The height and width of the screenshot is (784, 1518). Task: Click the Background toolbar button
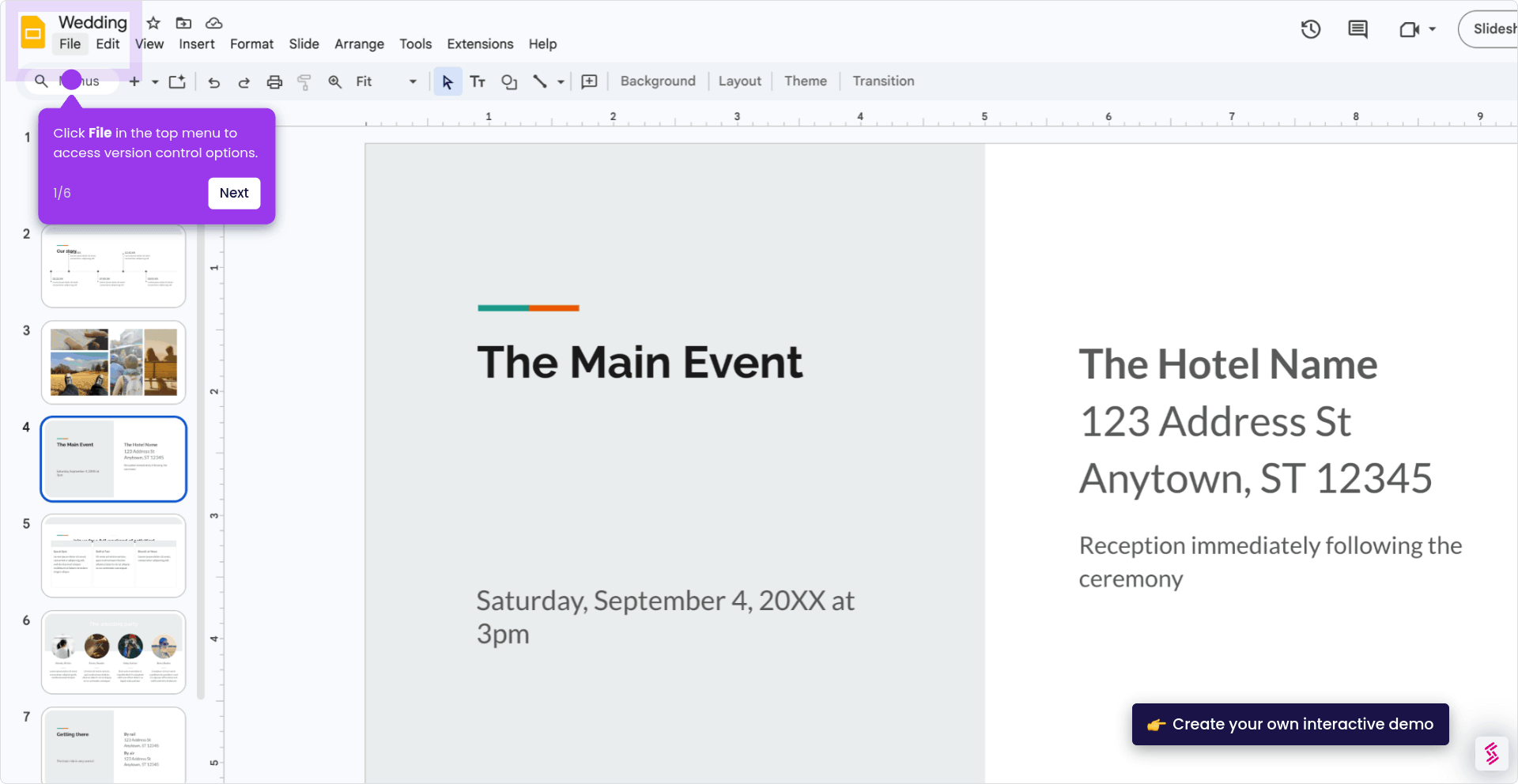(658, 81)
